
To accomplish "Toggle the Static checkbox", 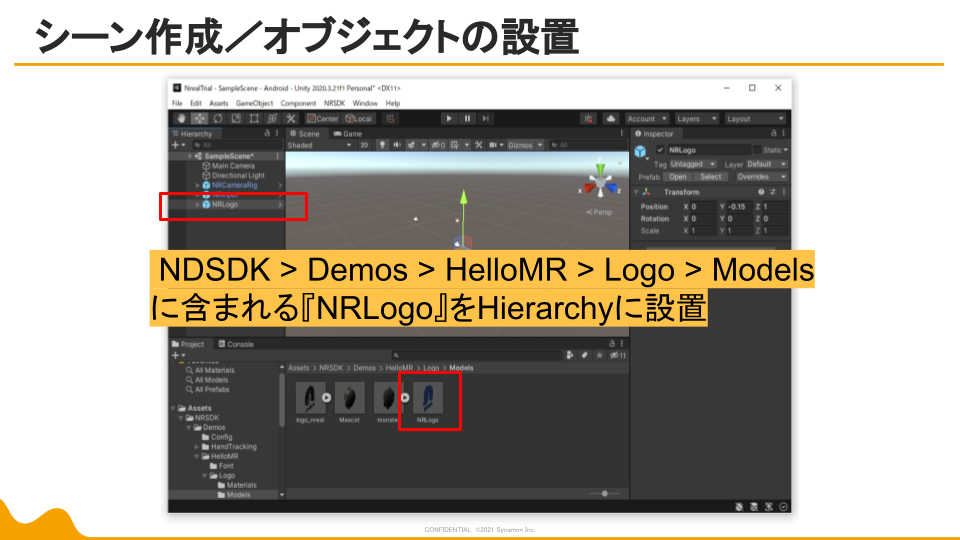I will click(x=757, y=150).
